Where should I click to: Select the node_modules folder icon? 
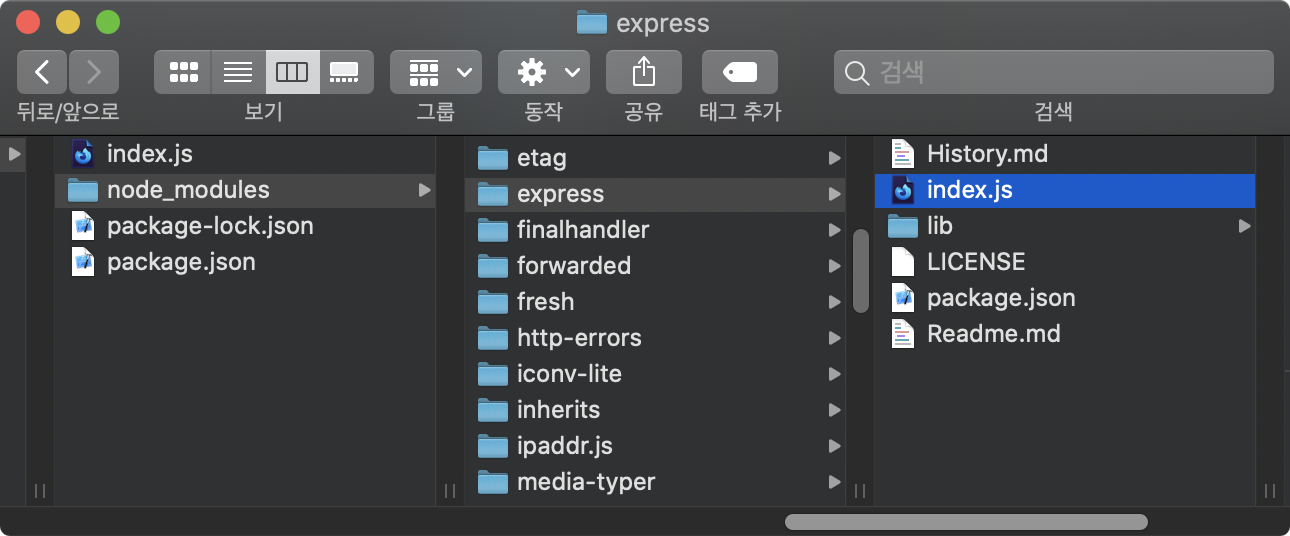[82, 189]
